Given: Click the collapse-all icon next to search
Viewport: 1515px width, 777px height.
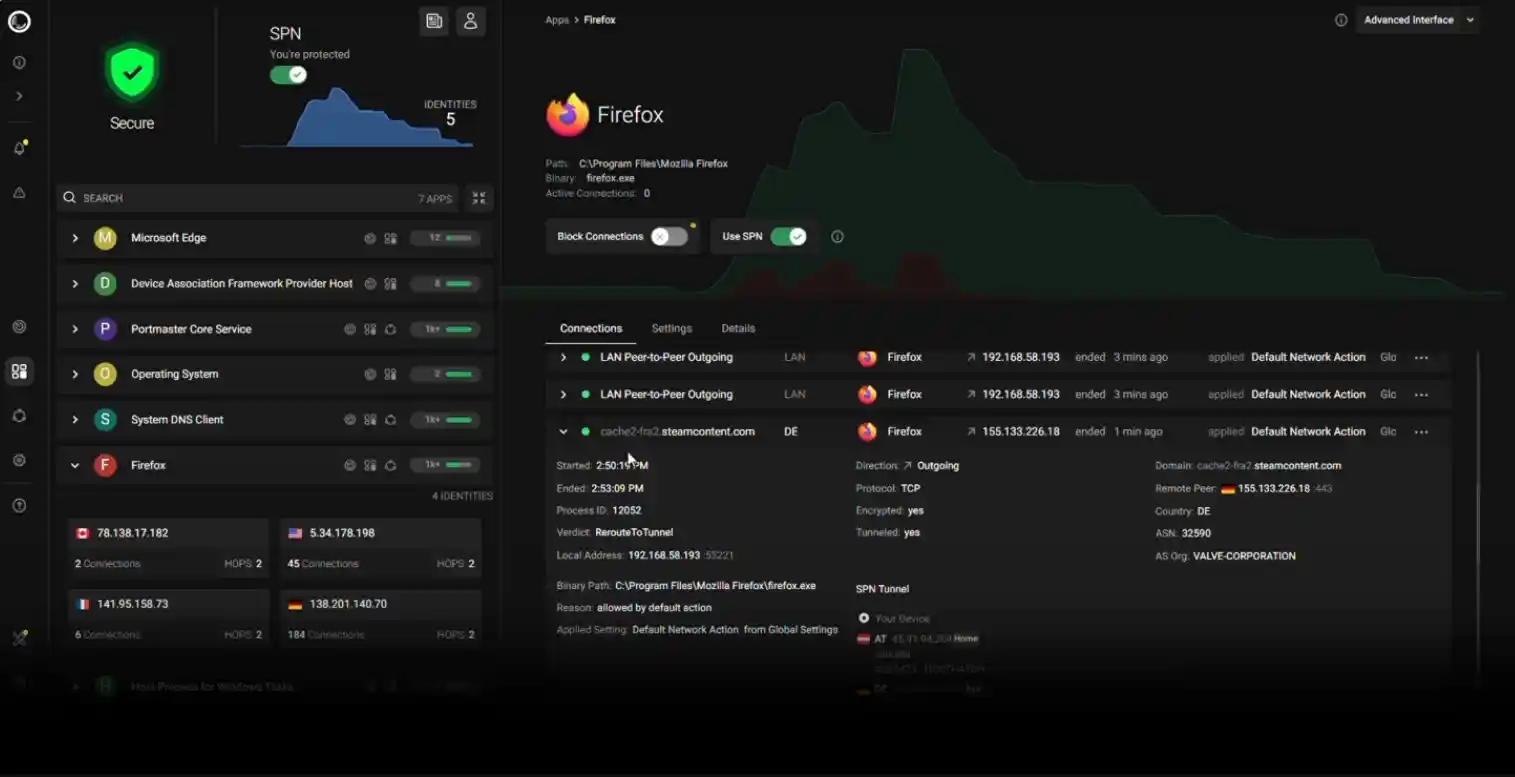Looking at the screenshot, I should (479, 198).
